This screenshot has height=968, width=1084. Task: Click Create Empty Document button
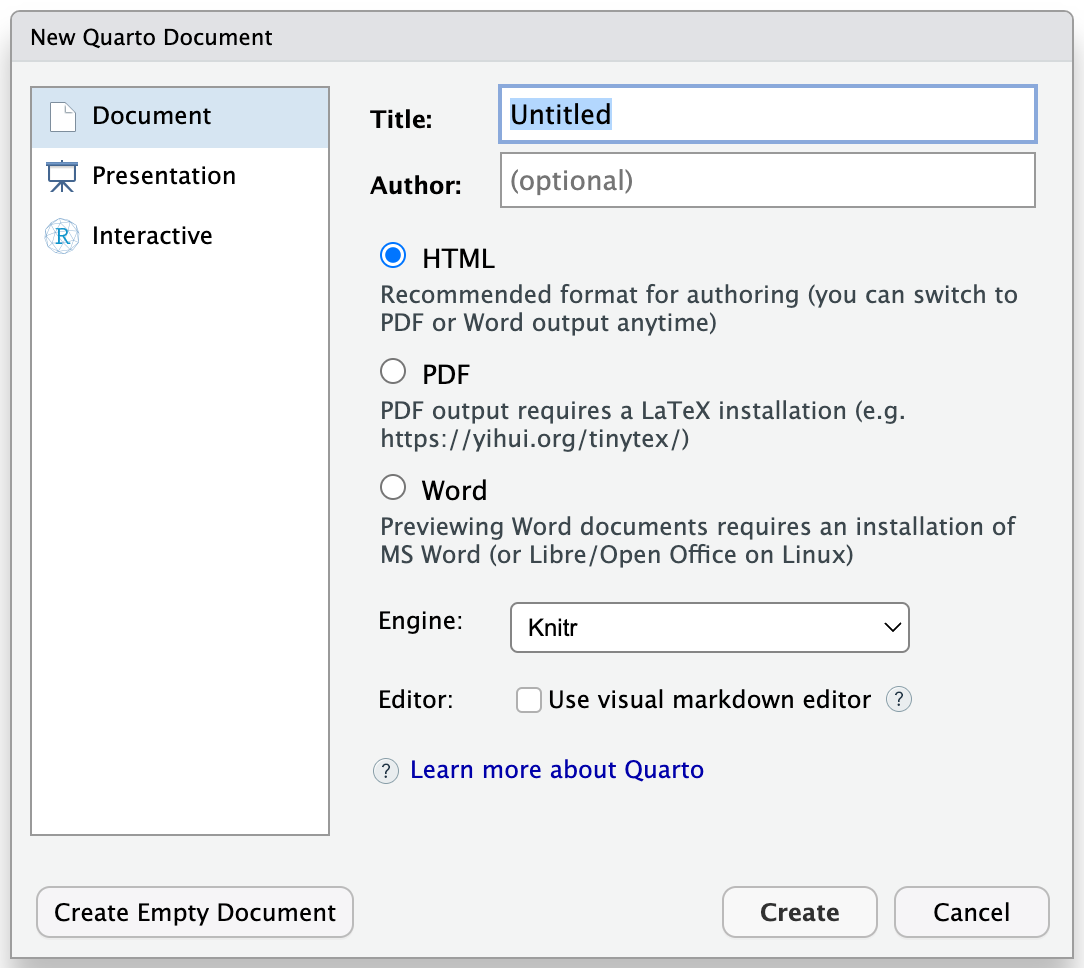click(195, 912)
